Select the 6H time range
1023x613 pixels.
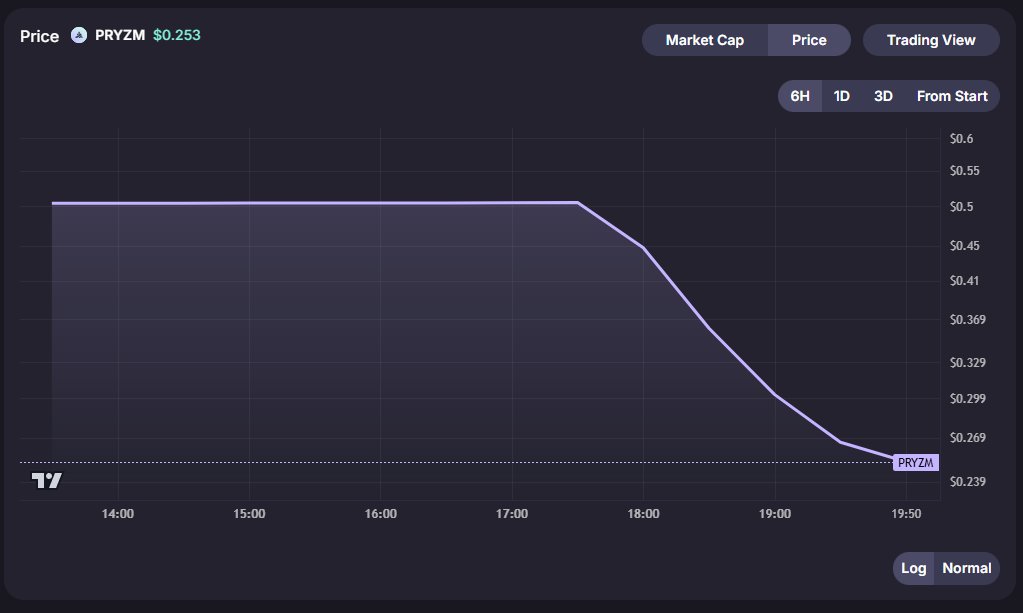800,97
